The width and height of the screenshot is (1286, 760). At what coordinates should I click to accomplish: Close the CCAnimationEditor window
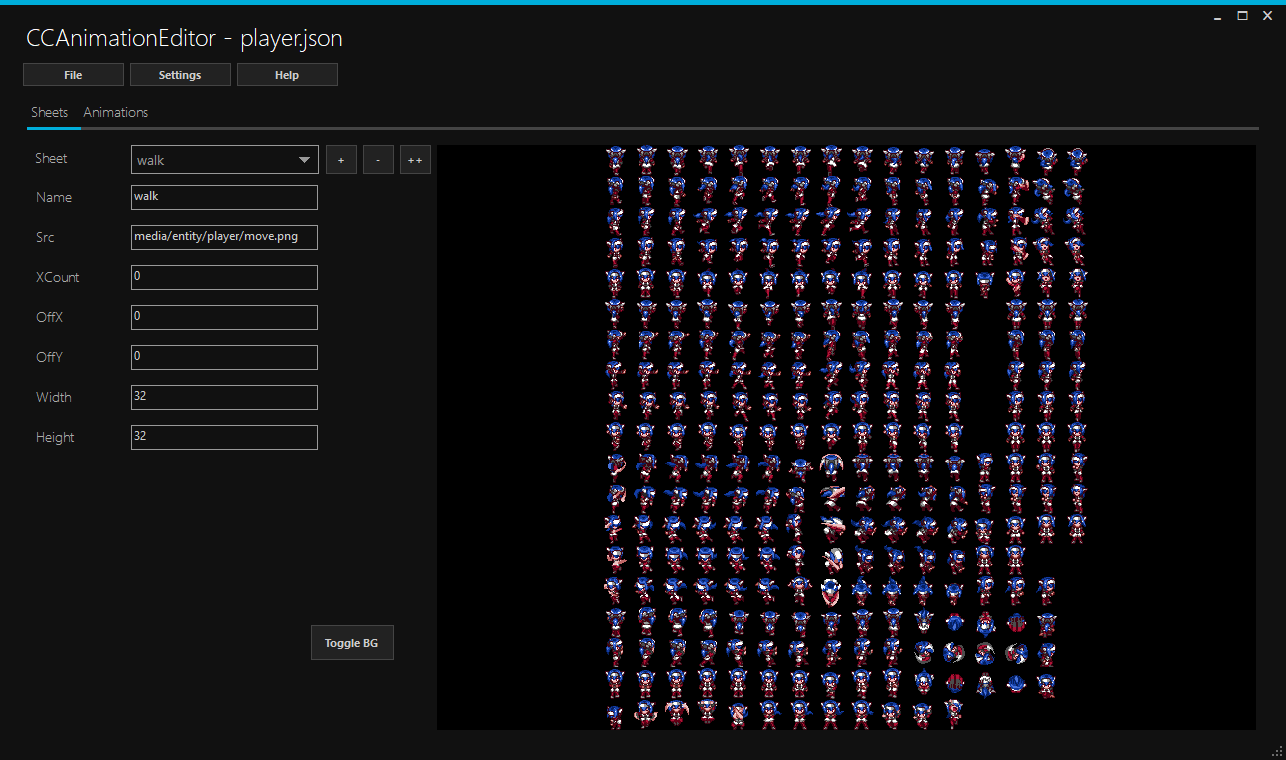[1268, 16]
